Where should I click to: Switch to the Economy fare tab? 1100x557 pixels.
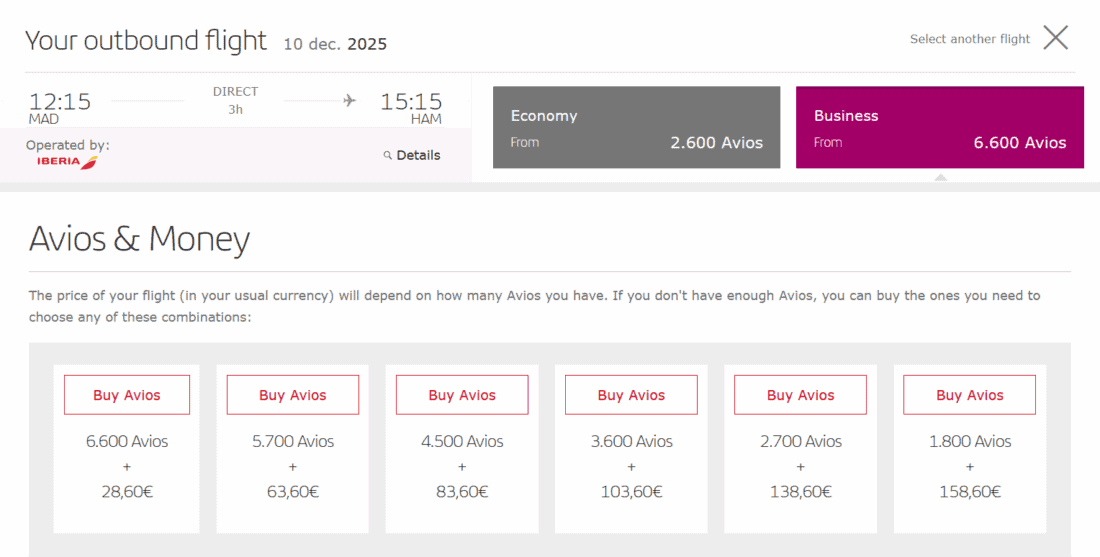pyautogui.click(x=636, y=127)
